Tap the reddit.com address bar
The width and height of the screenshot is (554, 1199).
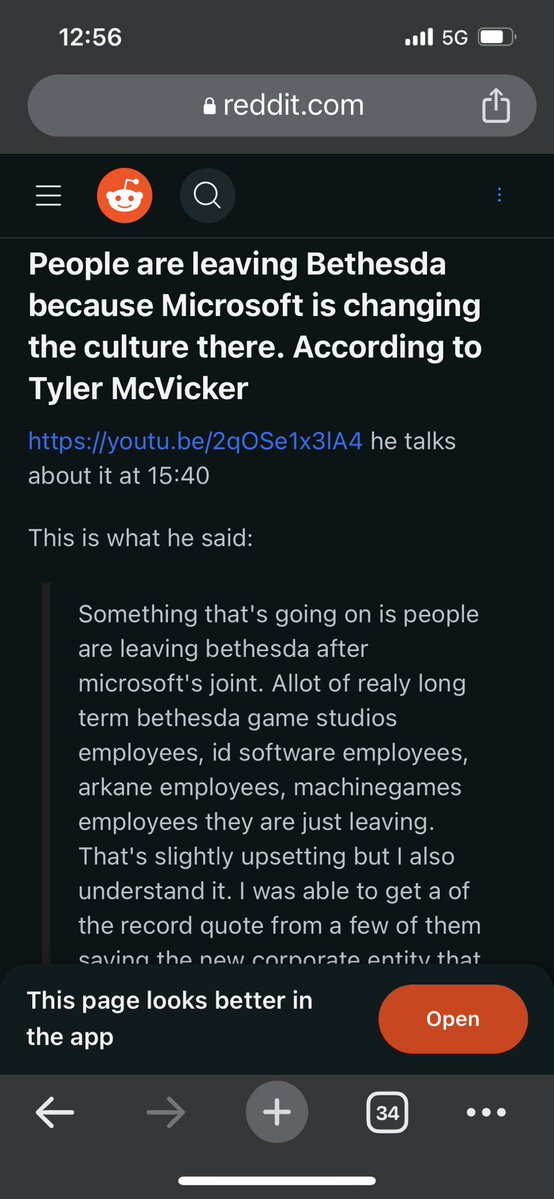pyautogui.click(x=282, y=106)
